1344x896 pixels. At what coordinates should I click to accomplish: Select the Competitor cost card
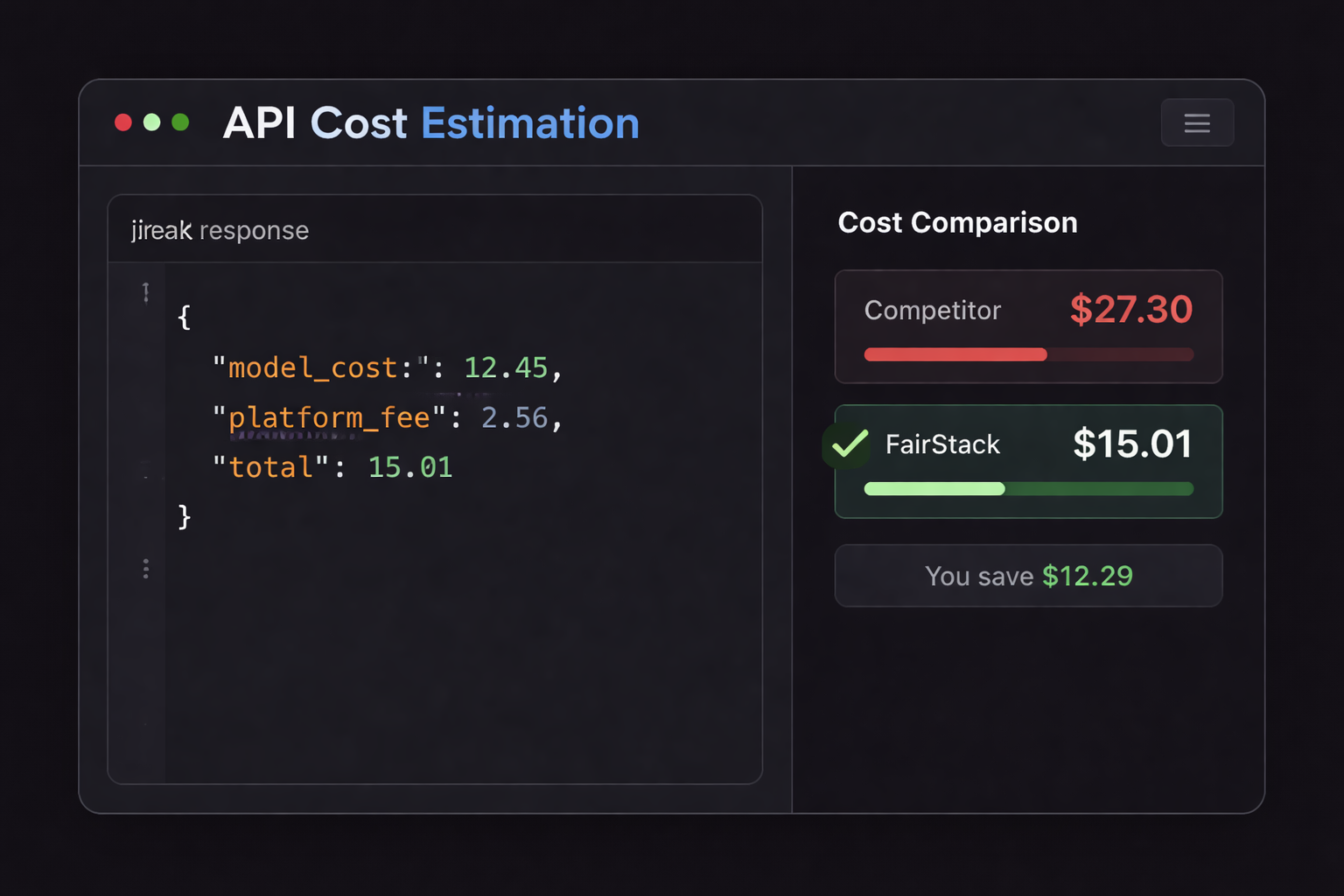[x=1028, y=326]
